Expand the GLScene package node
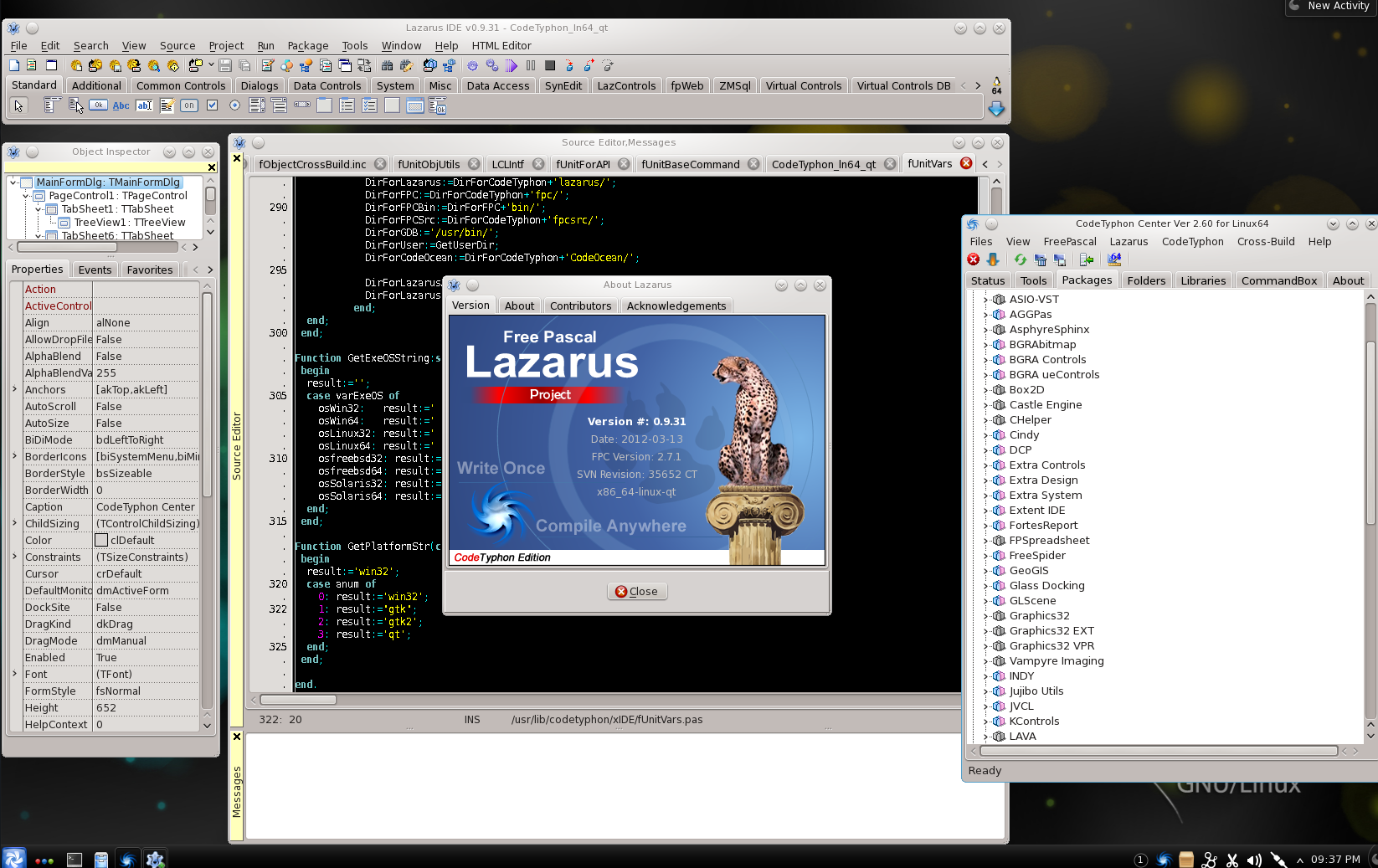This screenshot has width=1378, height=868. click(986, 601)
